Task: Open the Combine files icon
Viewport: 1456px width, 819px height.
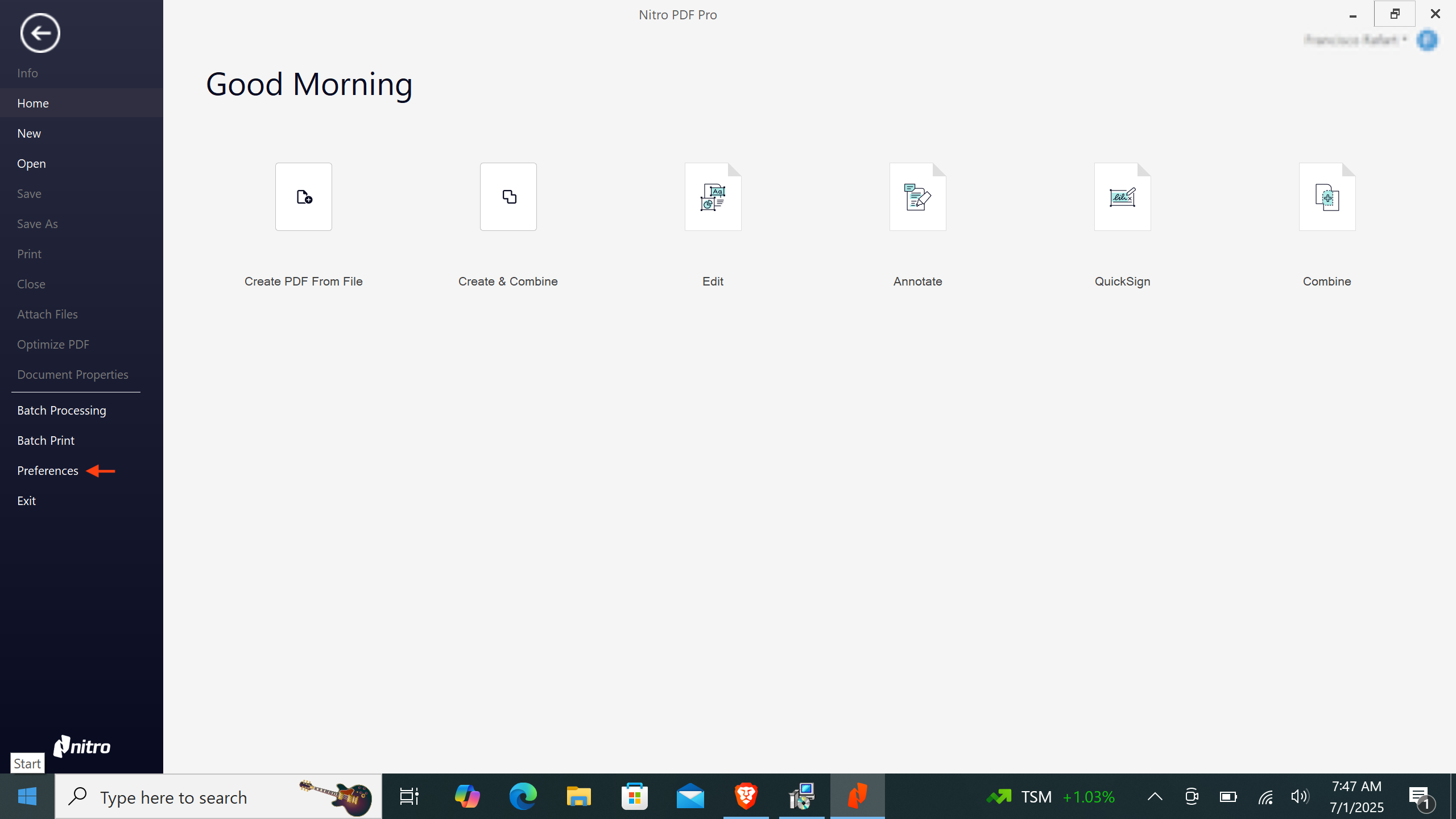Action: click(x=1327, y=197)
